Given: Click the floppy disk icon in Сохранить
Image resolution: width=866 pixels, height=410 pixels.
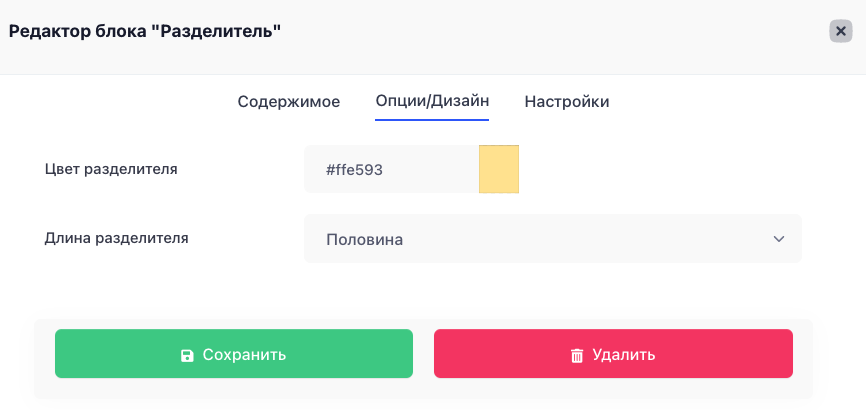Looking at the screenshot, I should pos(187,355).
